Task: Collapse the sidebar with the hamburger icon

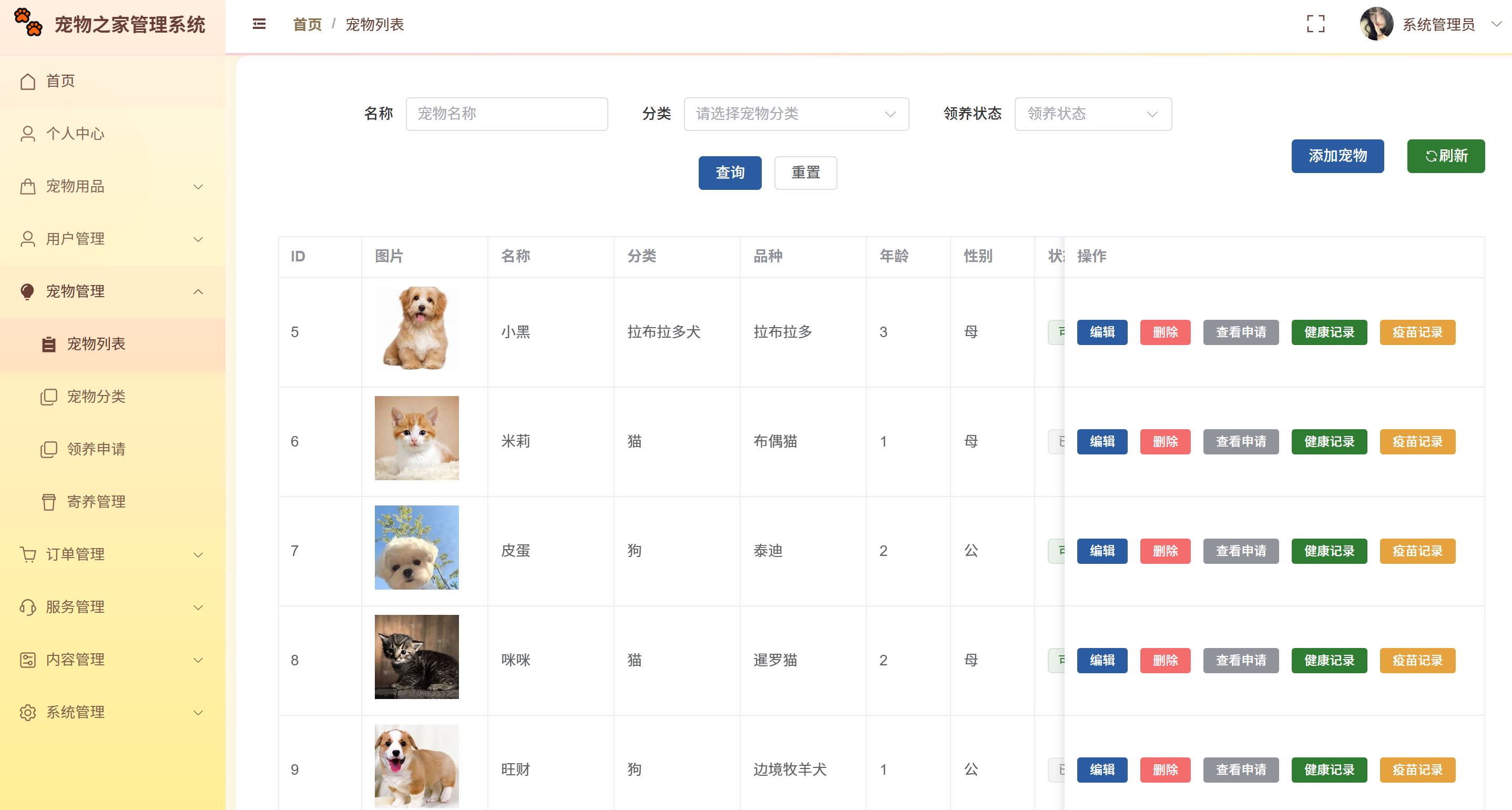Action: click(259, 24)
